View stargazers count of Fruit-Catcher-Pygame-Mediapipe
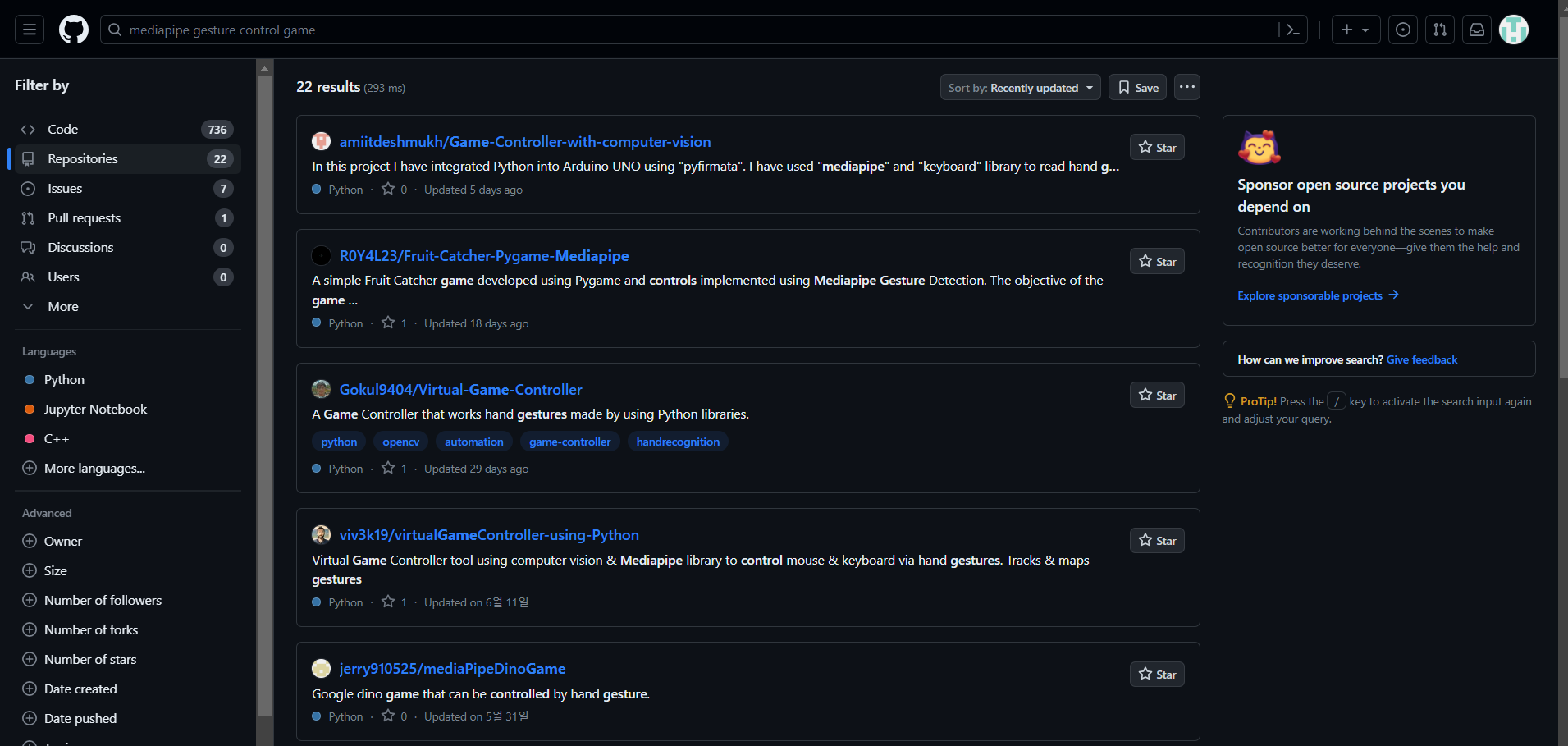Viewport: 1568px width, 746px height. pyautogui.click(x=394, y=323)
